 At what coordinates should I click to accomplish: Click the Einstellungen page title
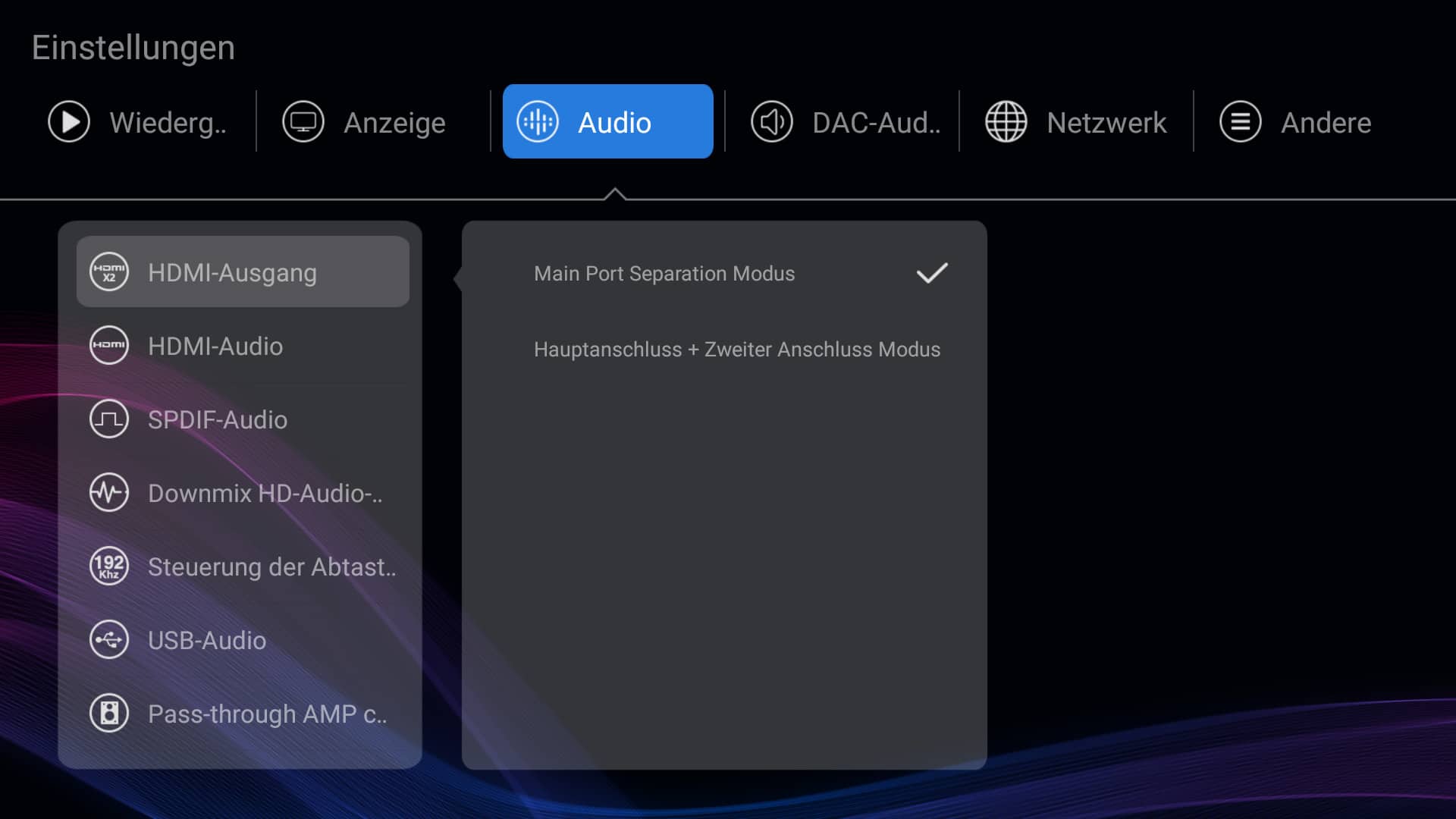point(133,48)
